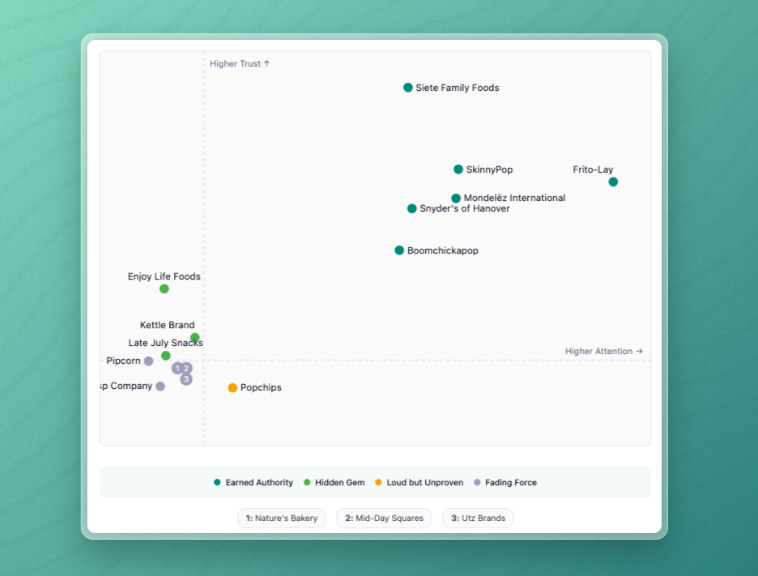Click the Frito-Lay data point
This screenshot has width=758, height=576.
tap(613, 182)
